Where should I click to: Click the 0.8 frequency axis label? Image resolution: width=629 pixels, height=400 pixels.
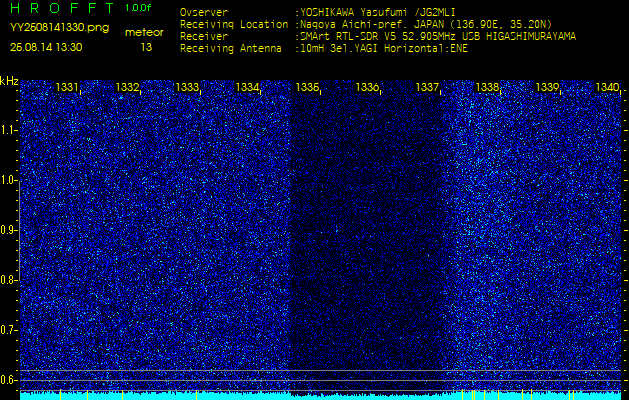pyautogui.click(x=8, y=280)
